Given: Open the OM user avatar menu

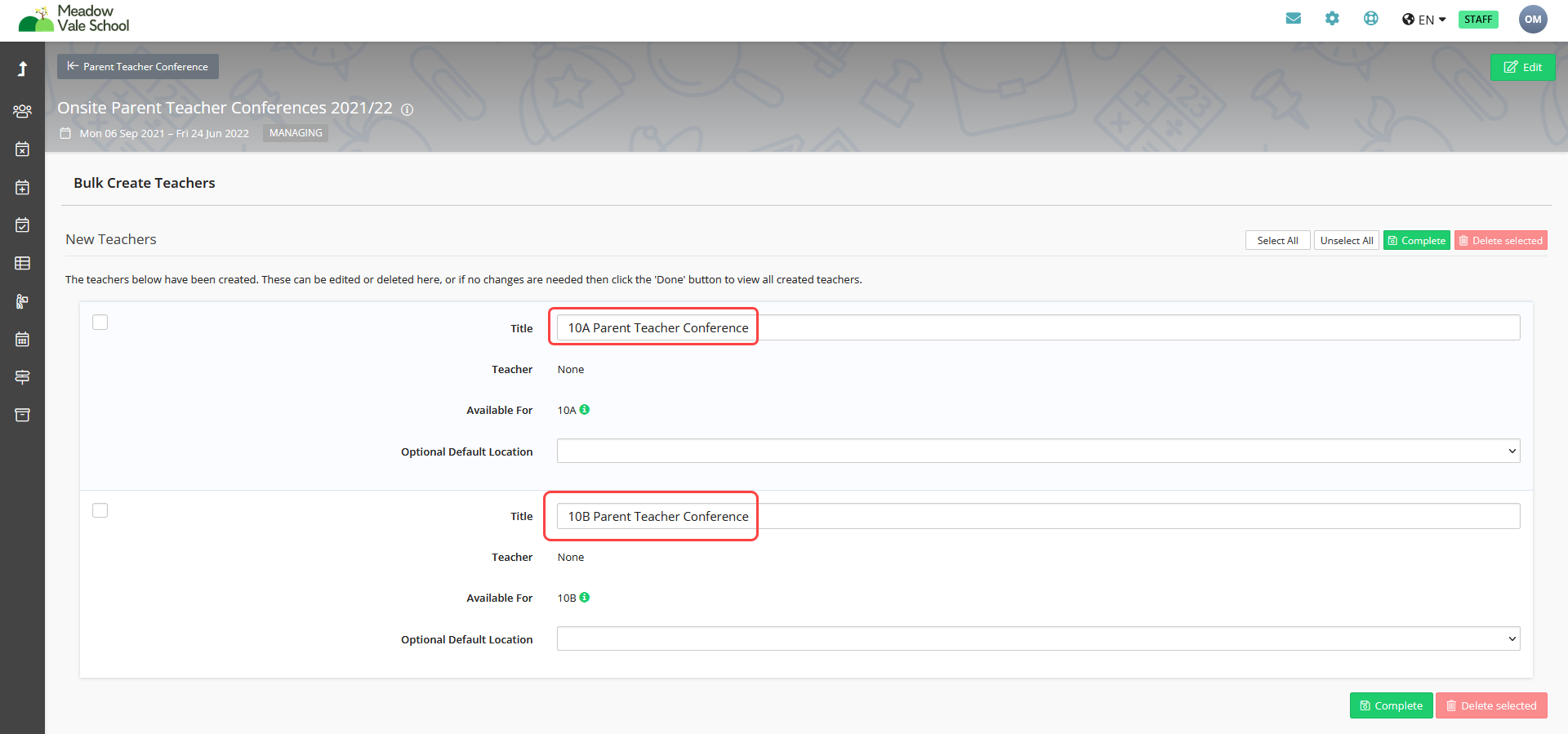Looking at the screenshot, I should (x=1532, y=20).
